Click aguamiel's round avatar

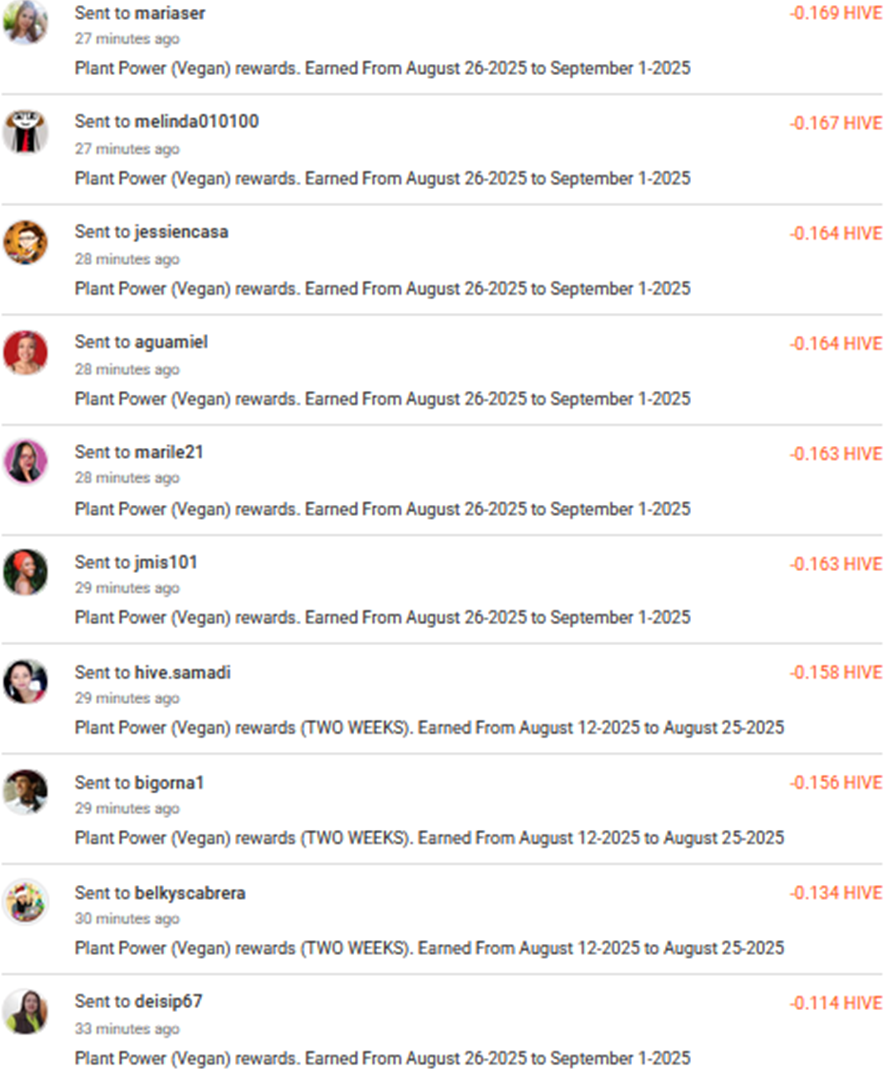[x=25, y=352]
